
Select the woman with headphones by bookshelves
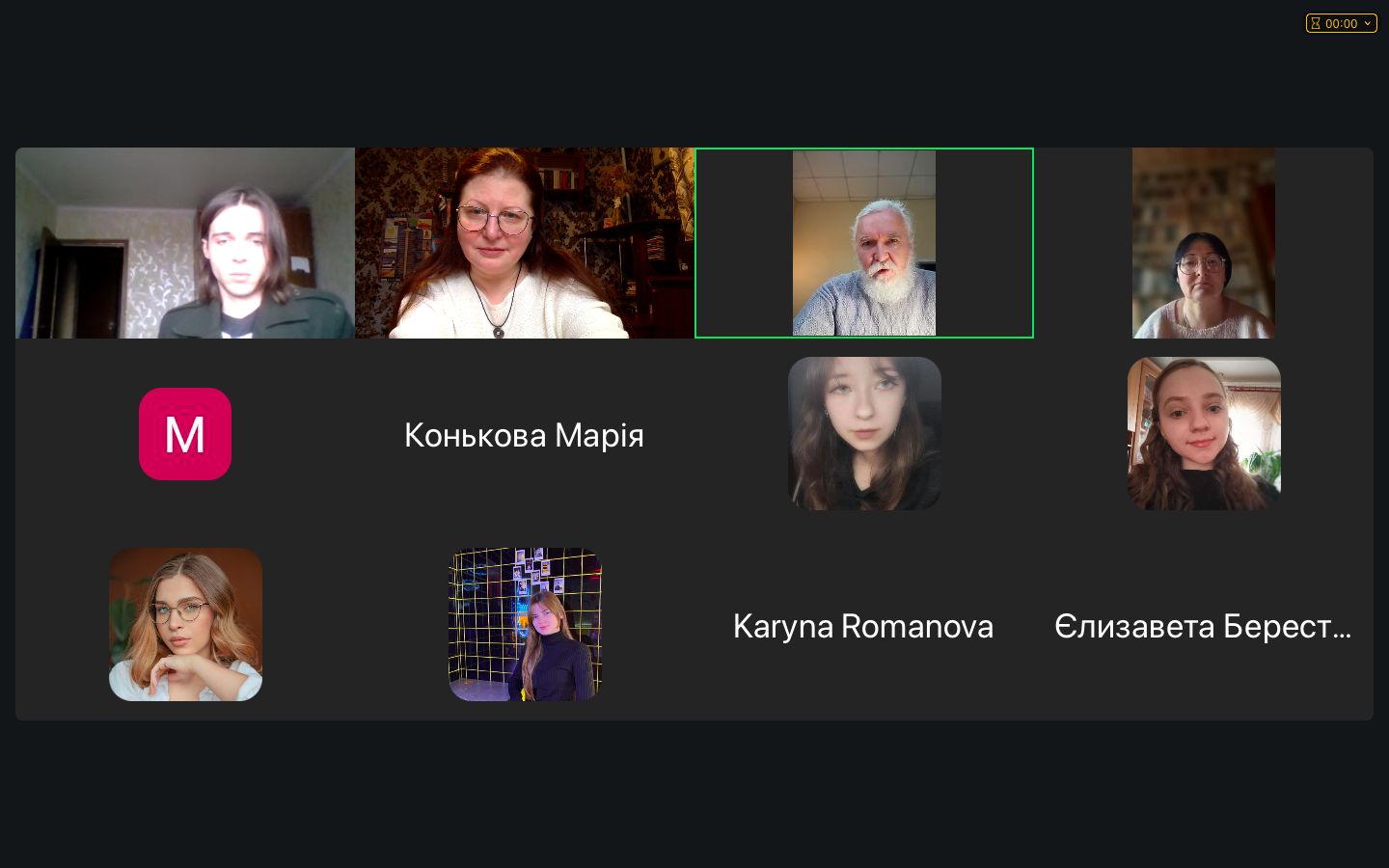1204,243
